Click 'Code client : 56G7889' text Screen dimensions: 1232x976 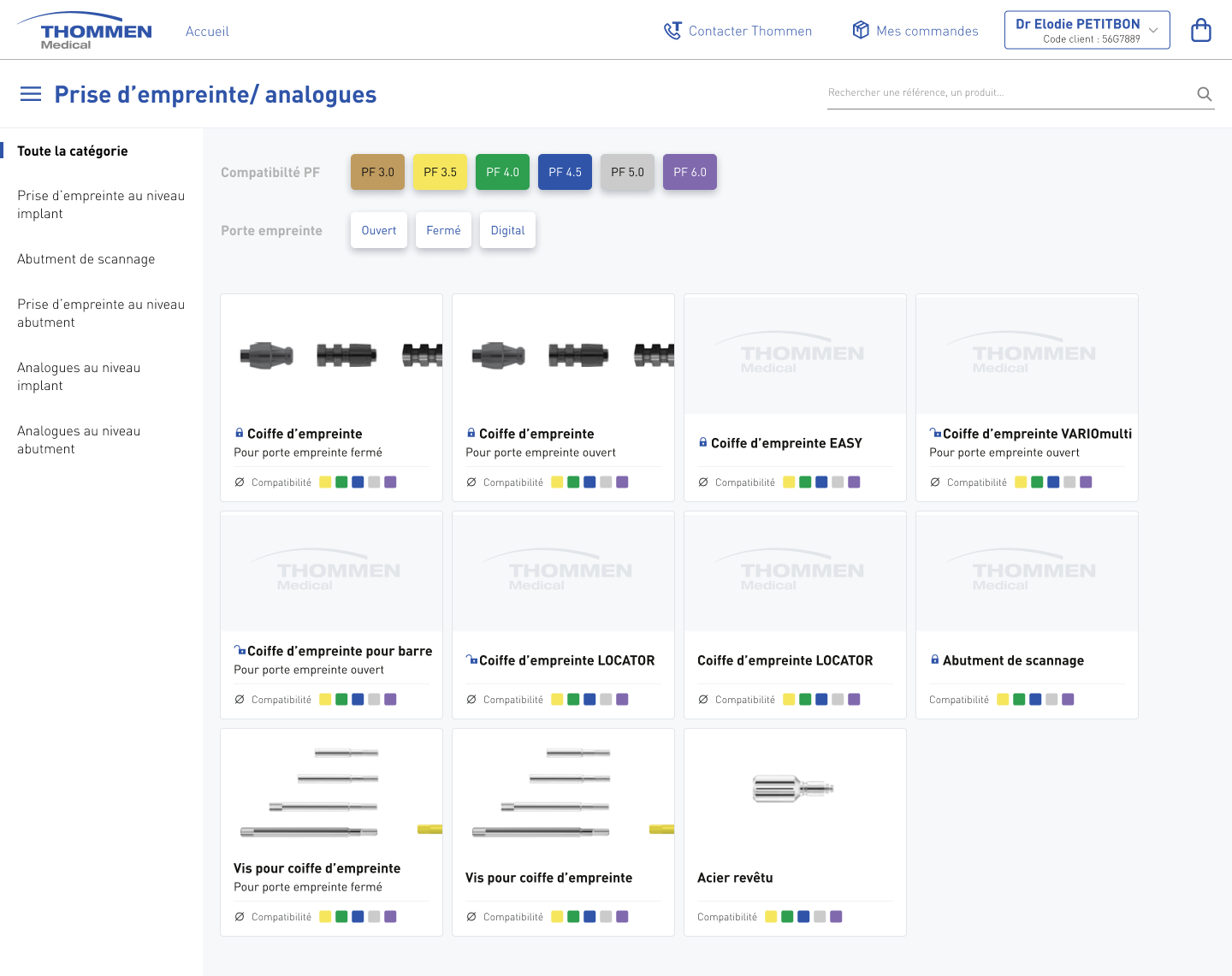1091,39
